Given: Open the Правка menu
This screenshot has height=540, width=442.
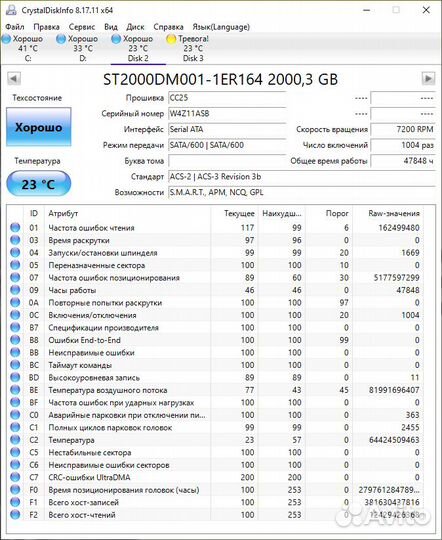Looking at the screenshot, I should 47,27.
